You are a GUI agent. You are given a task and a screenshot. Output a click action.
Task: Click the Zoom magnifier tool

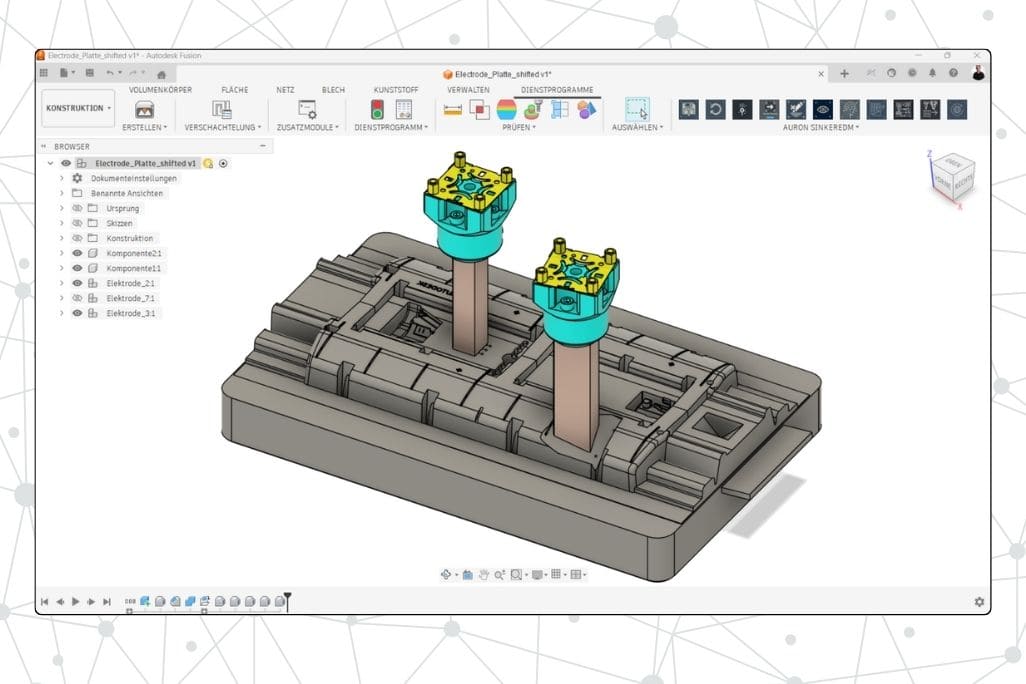coord(500,575)
